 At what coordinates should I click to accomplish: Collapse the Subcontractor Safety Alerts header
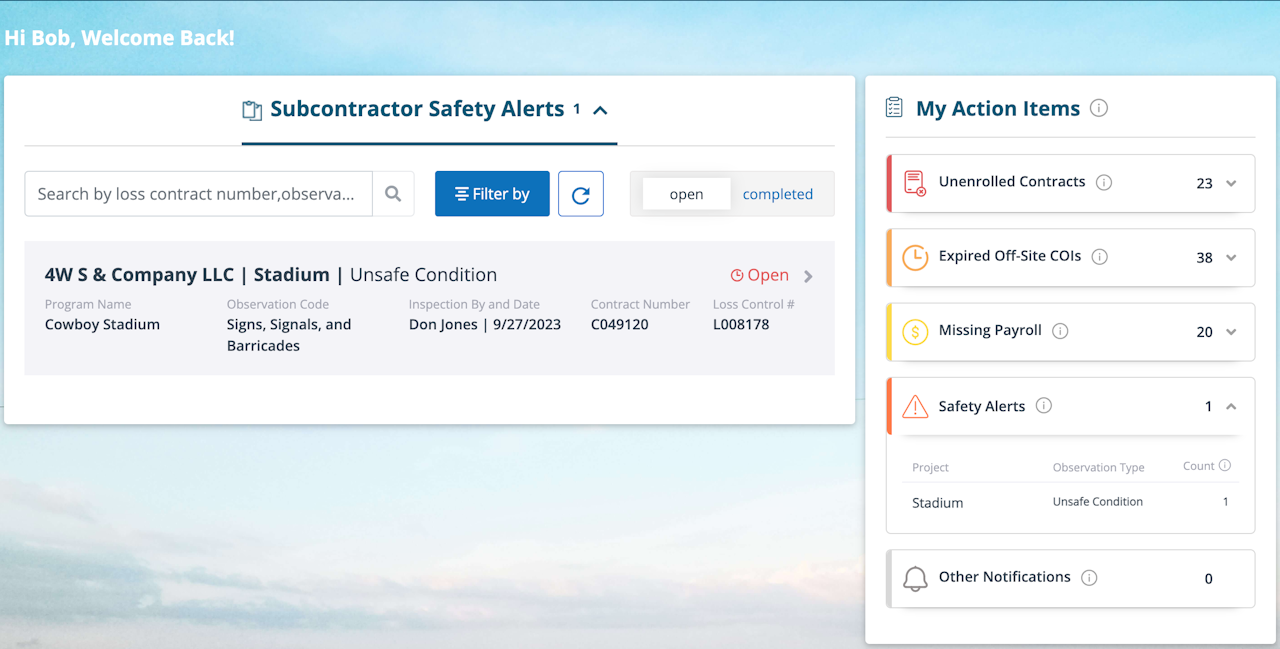coord(600,110)
